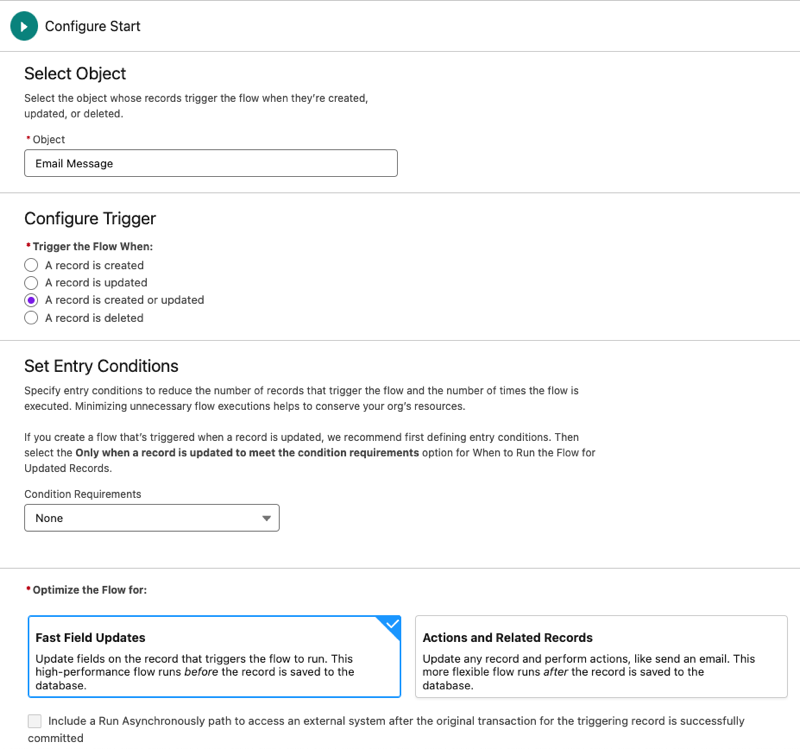Screen dimensions: 800x749
Task: Click the 'Set Entry Conditions' heading
Action: point(101,366)
